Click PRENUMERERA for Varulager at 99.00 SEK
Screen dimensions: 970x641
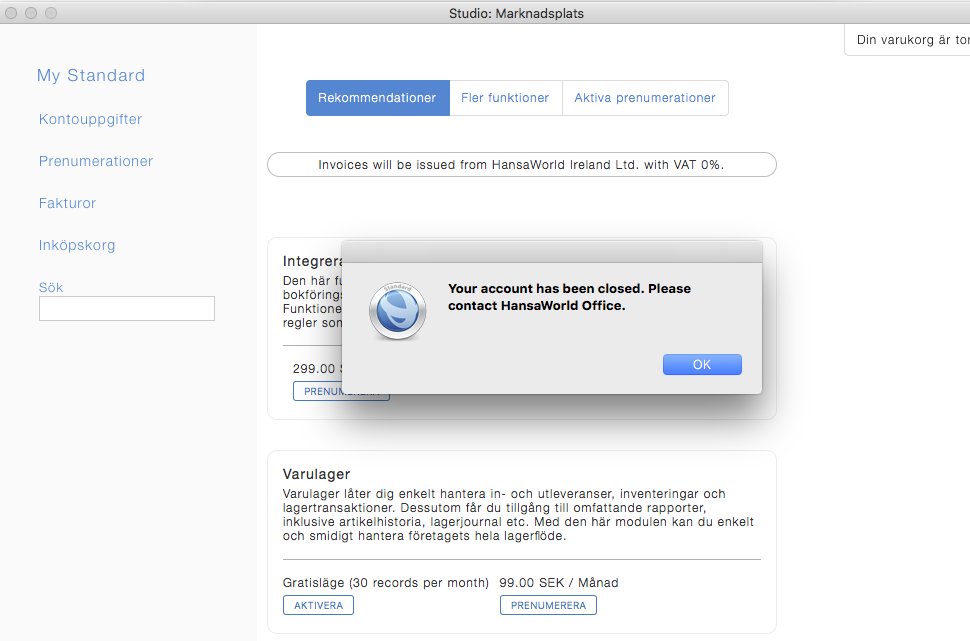pyautogui.click(x=548, y=605)
